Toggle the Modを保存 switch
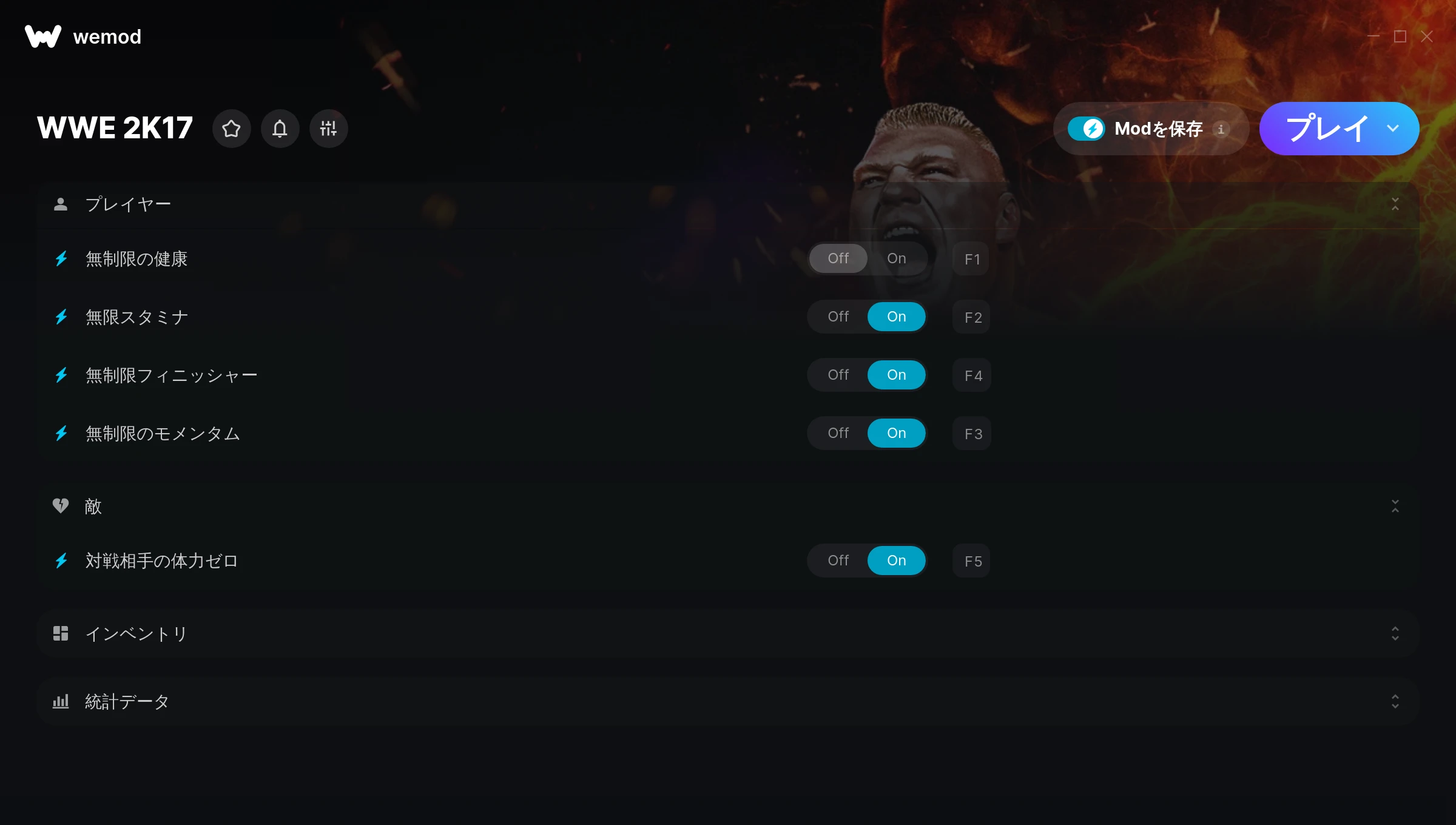The image size is (1456, 825). 1087,129
